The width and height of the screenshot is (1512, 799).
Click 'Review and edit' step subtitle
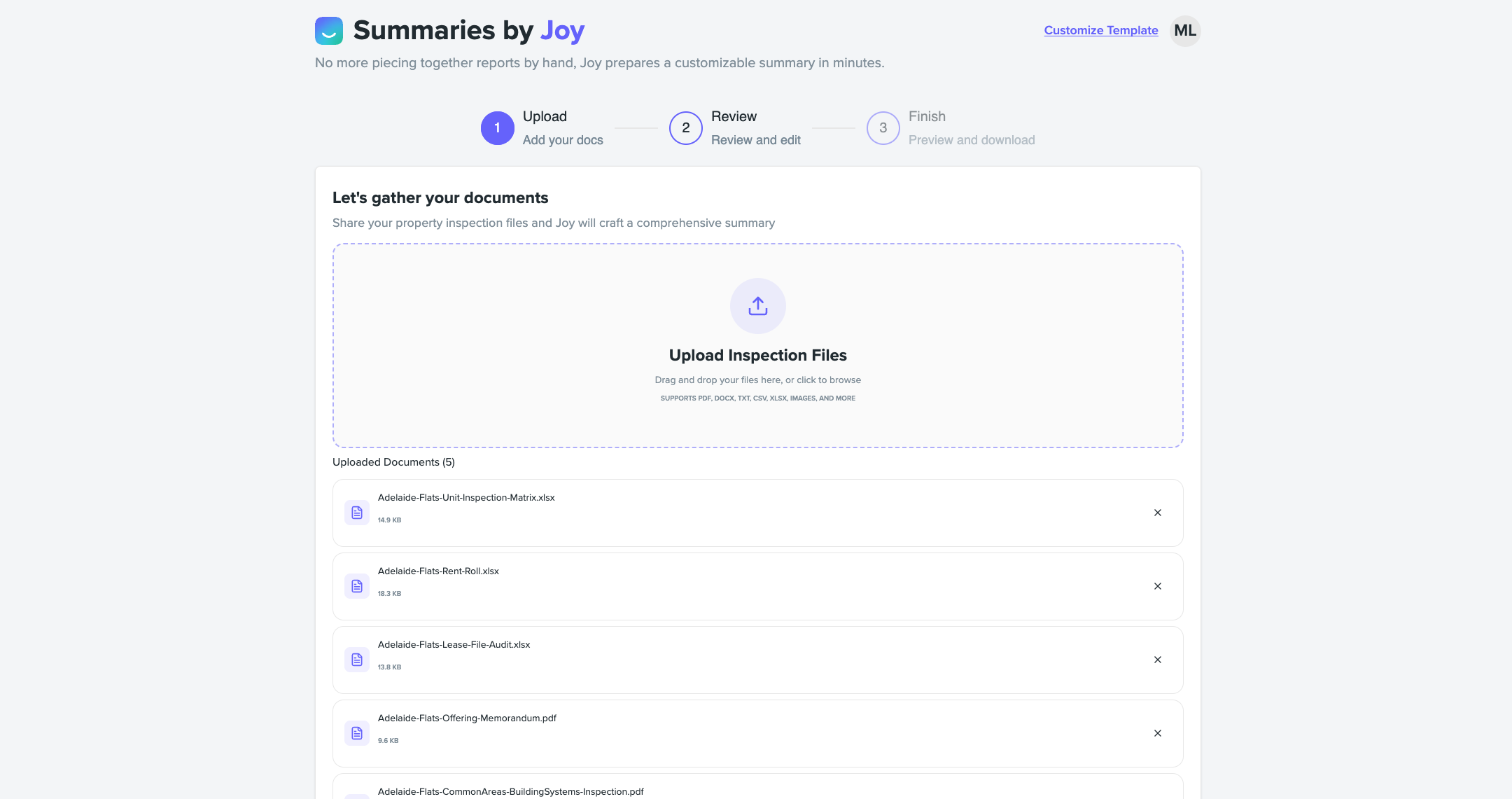[x=756, y=140]
